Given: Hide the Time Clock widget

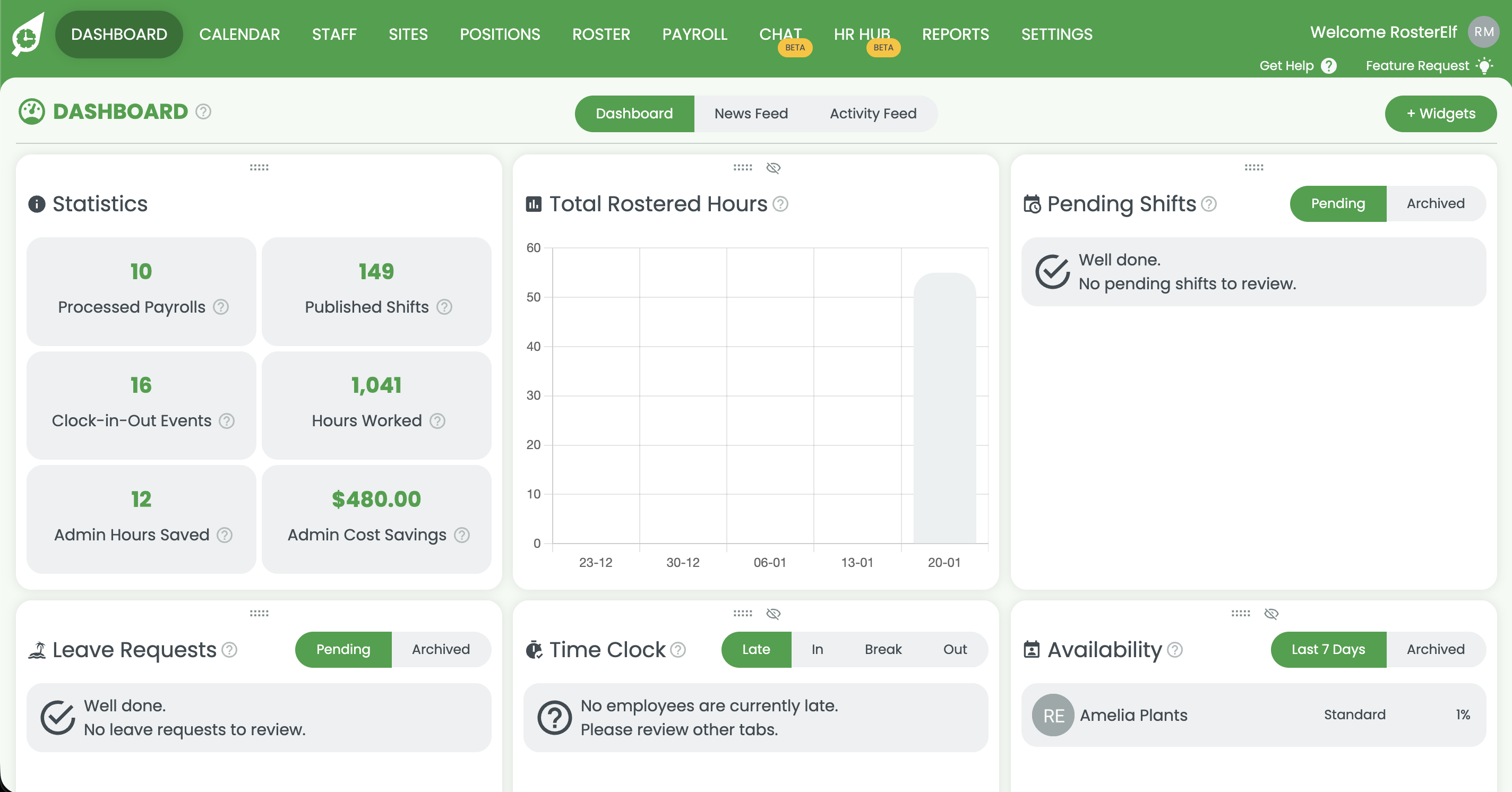Looking at the screenshot, I should (x=773, y=614).
